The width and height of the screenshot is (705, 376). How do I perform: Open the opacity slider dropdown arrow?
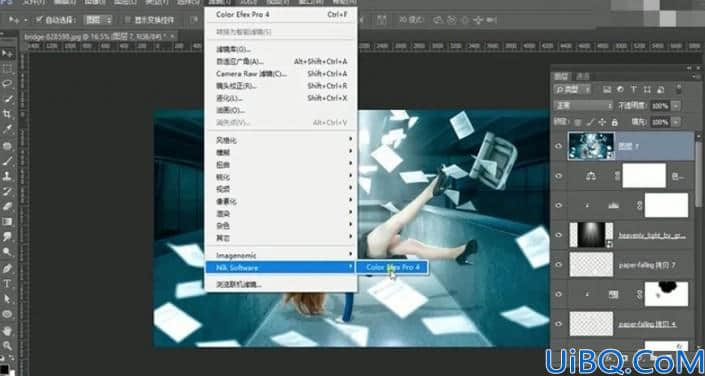point(676,106)
